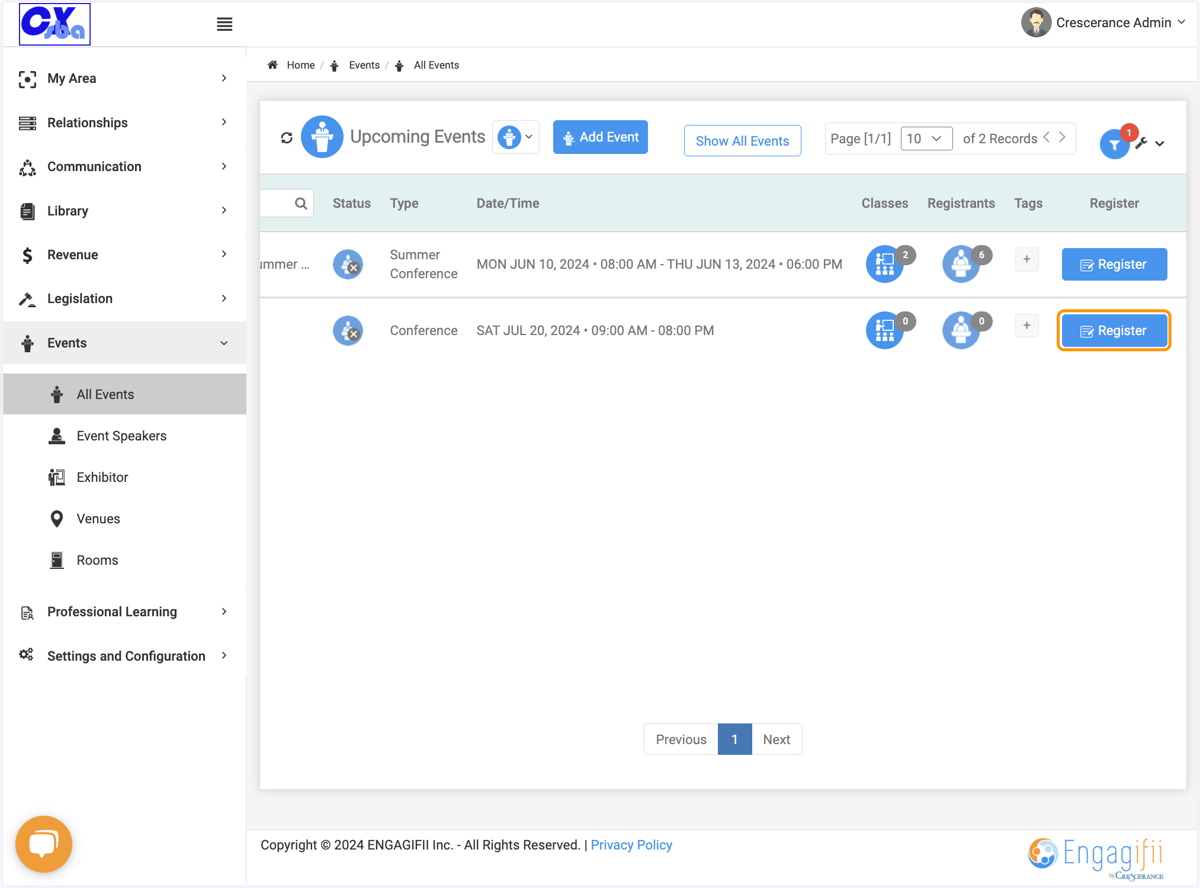Go to the previous page with left chevron
The image size is (1200, 888).
1047,138
